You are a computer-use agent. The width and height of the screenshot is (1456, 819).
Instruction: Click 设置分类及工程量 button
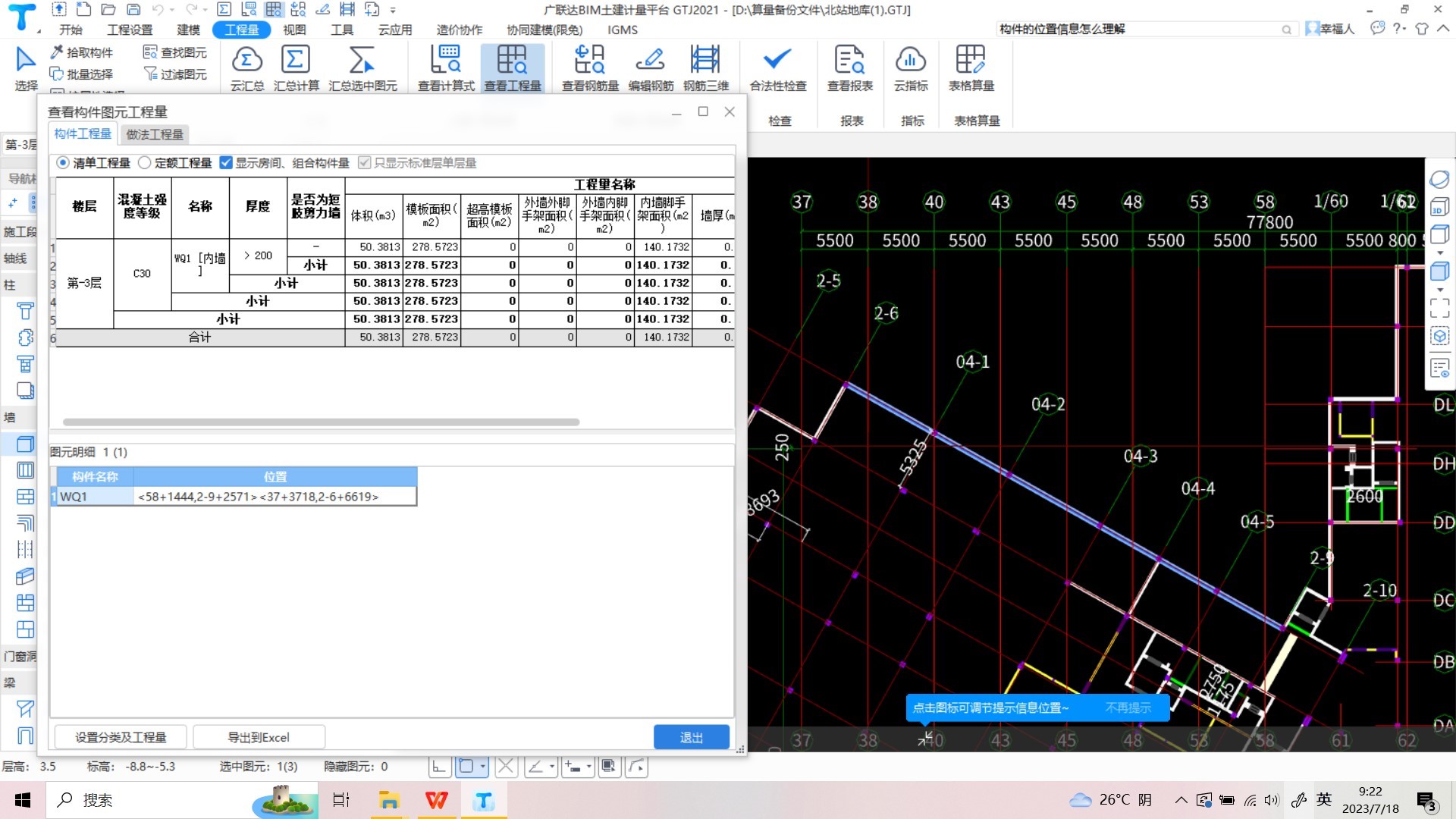121,737
